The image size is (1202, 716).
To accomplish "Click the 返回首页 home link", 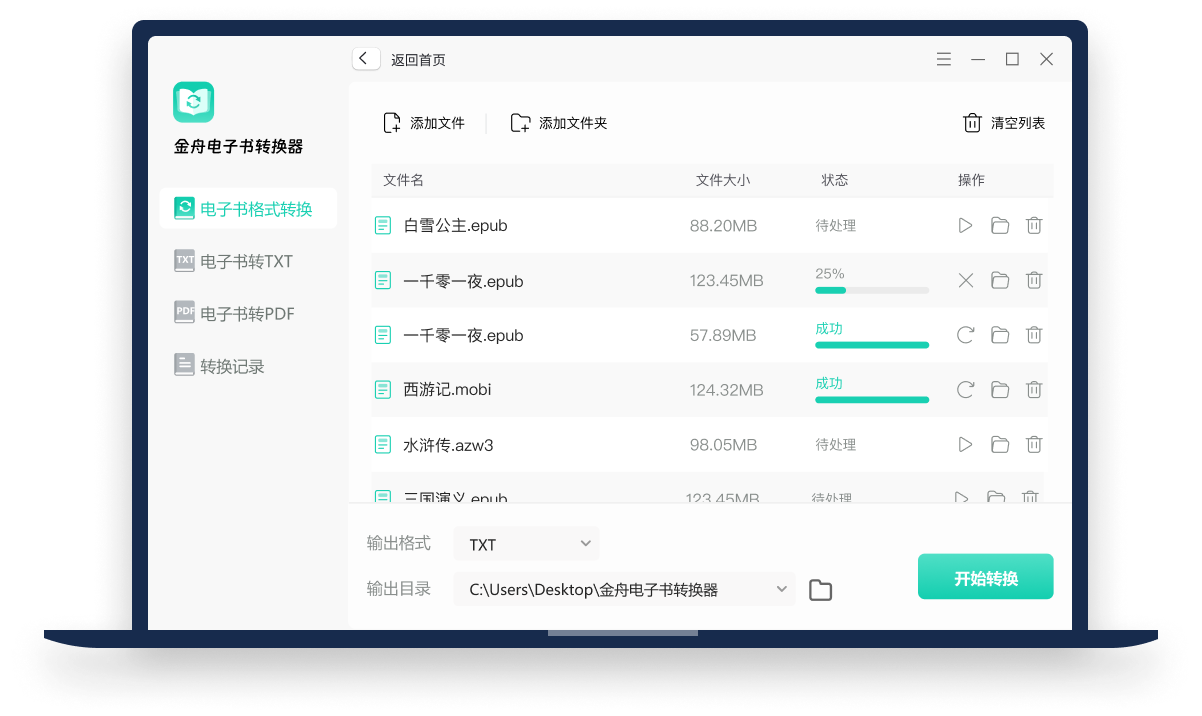I will click(418, 59).
